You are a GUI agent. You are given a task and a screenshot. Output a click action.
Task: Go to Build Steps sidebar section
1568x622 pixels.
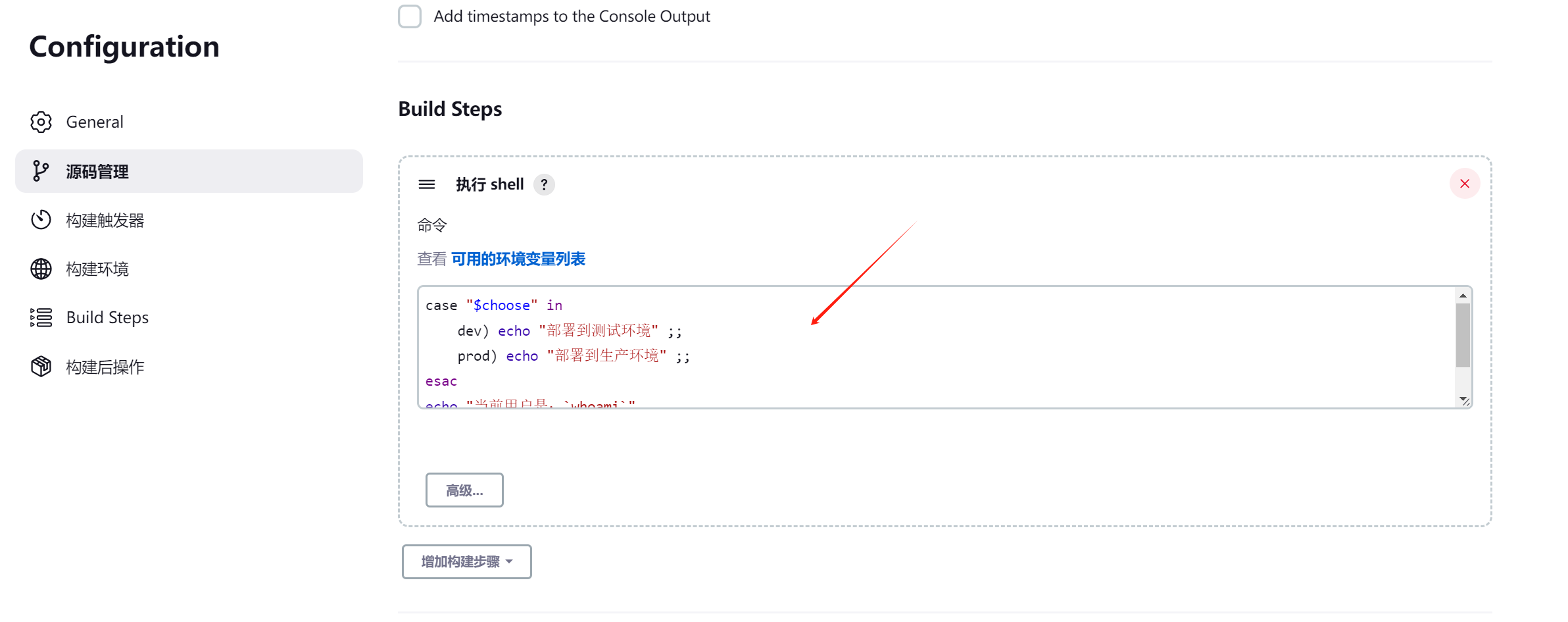[189, 317]
